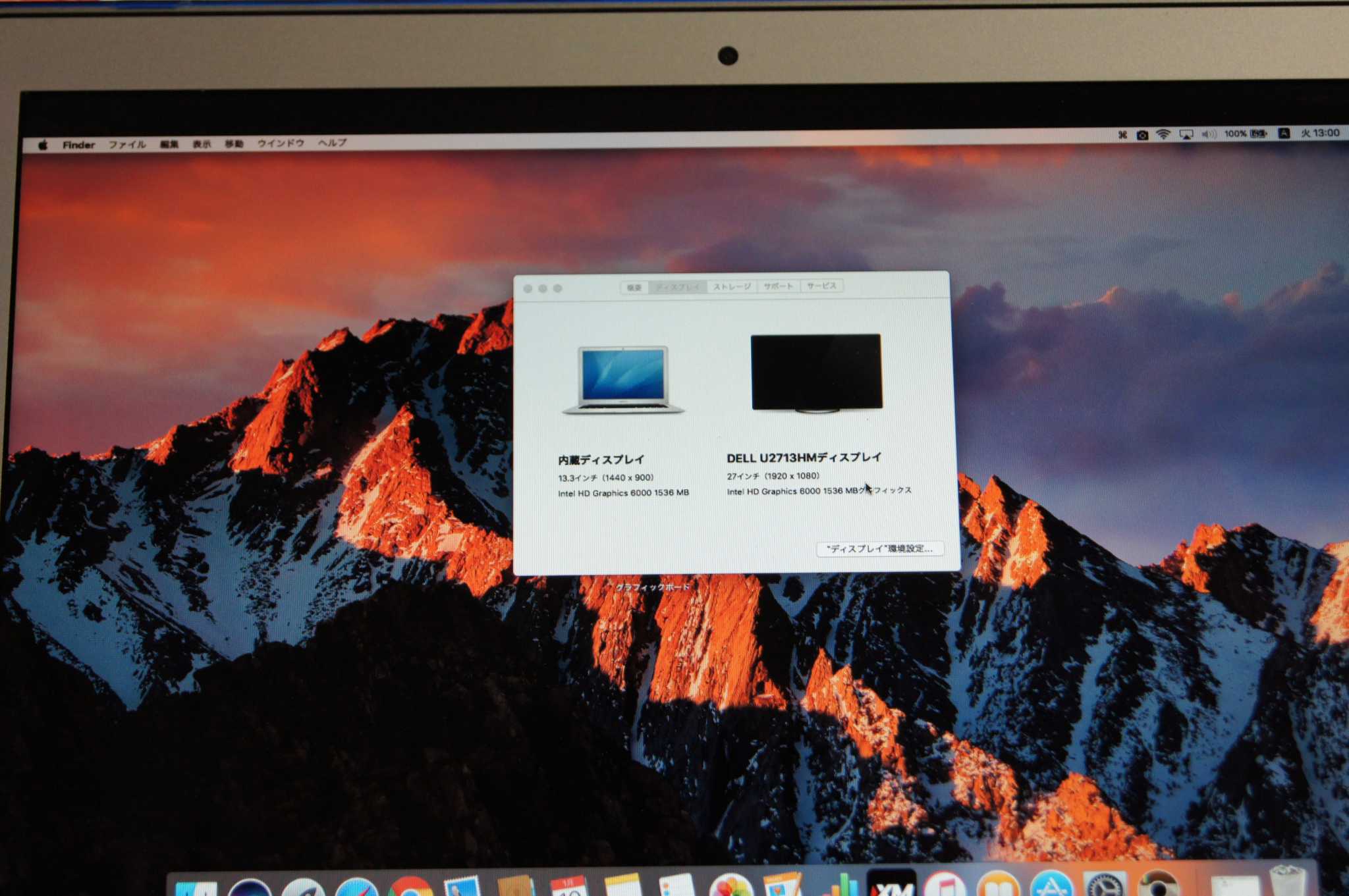Launch Google Chrome from the Dock

pos(410,887)
